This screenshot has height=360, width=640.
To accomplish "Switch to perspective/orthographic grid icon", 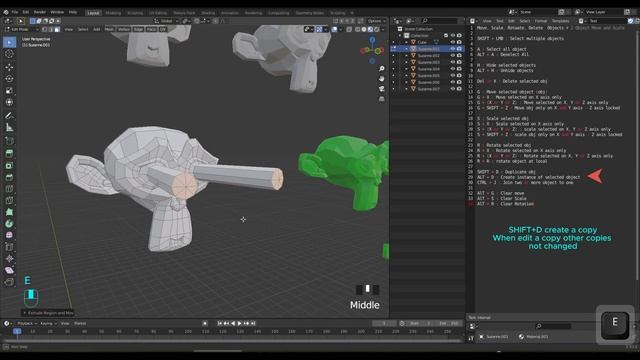I will pos(382,99).
